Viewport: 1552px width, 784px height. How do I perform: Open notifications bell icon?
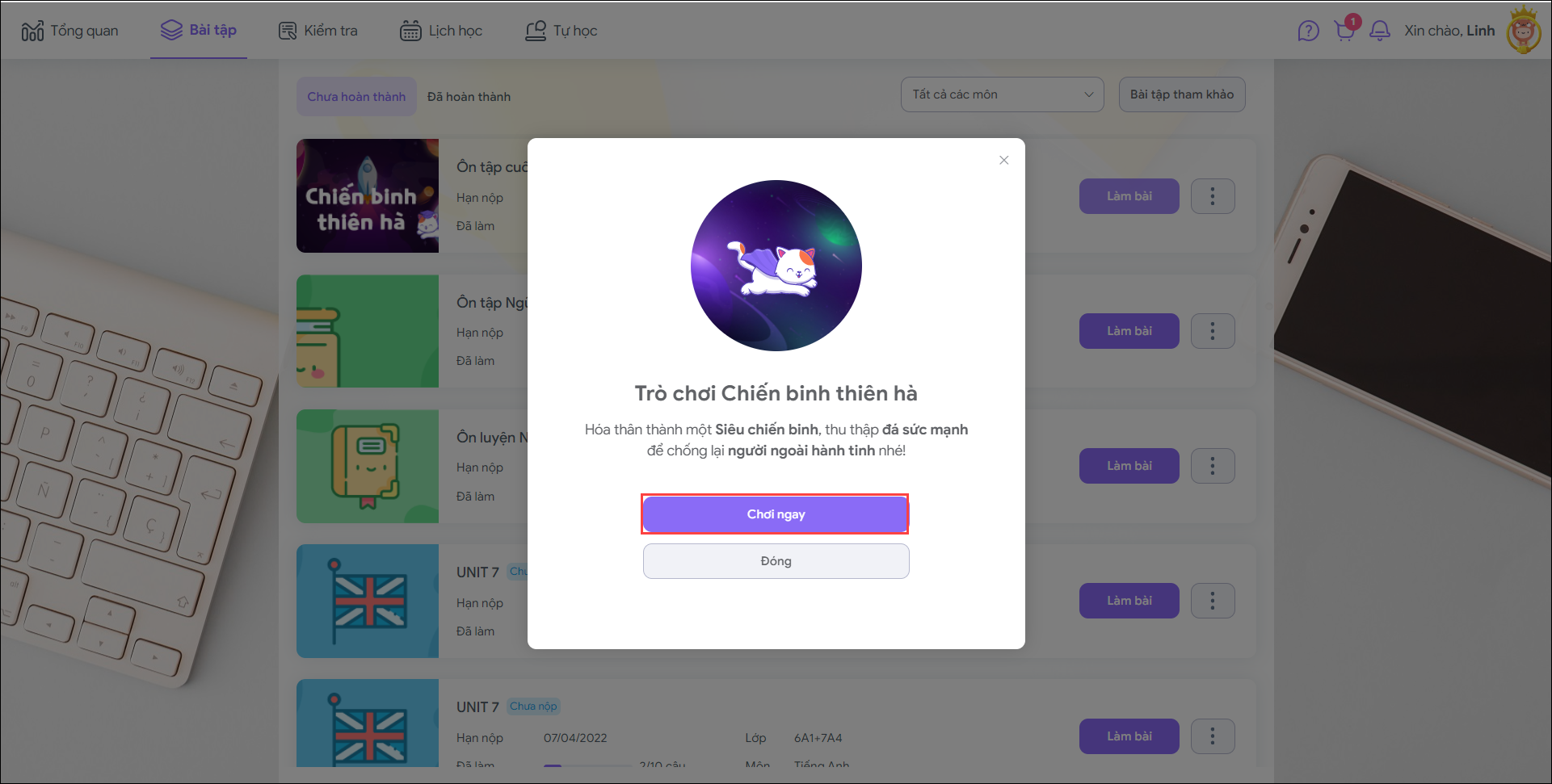[x=1380, y=31]
